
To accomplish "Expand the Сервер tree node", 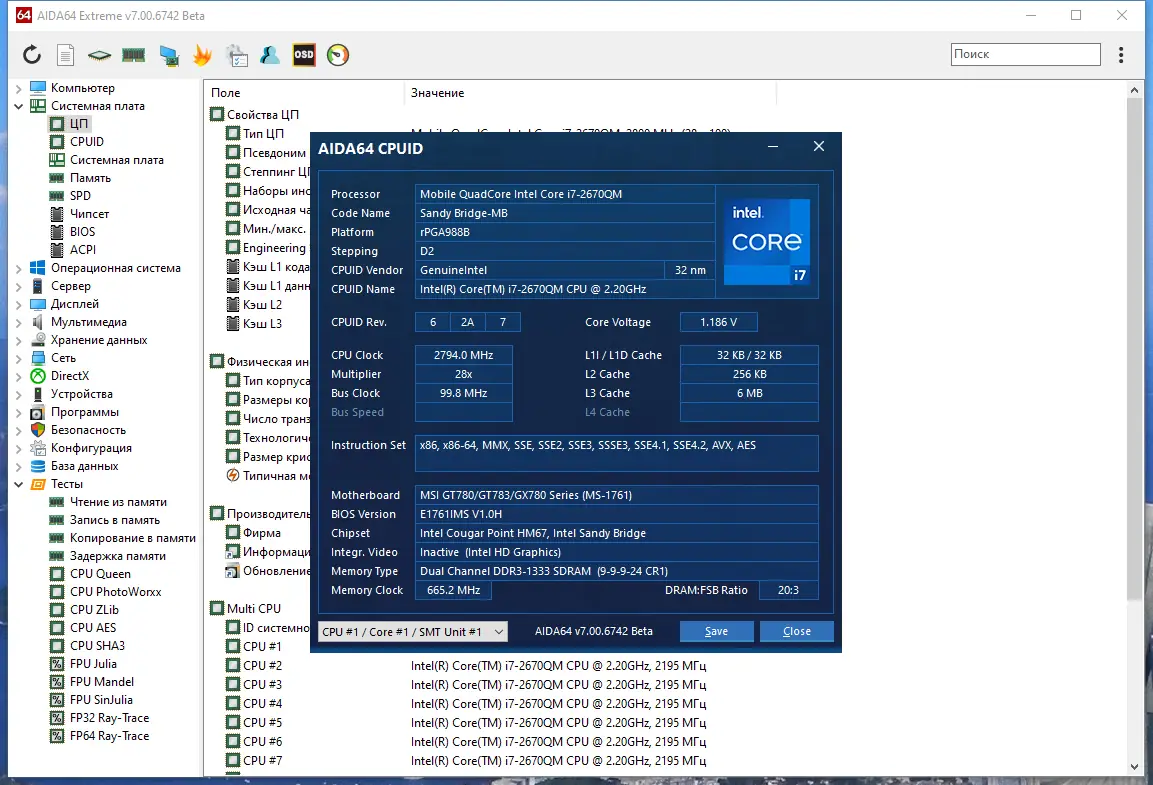I will [x=18, y=286].
